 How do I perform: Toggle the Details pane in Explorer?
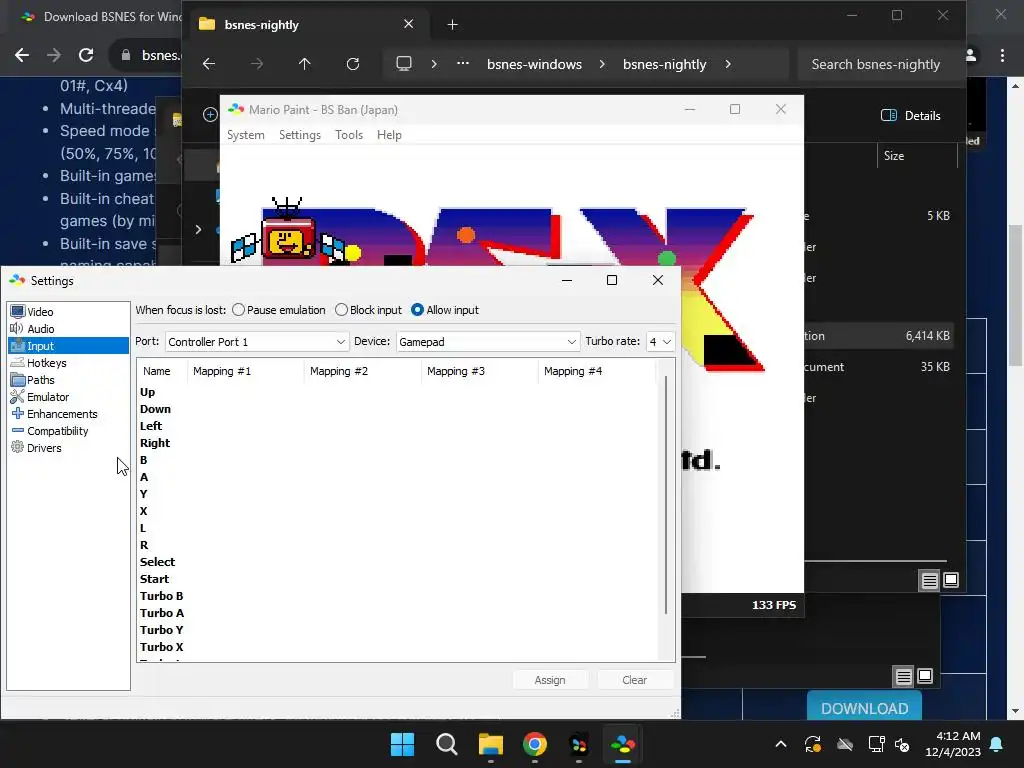[911, 116]
